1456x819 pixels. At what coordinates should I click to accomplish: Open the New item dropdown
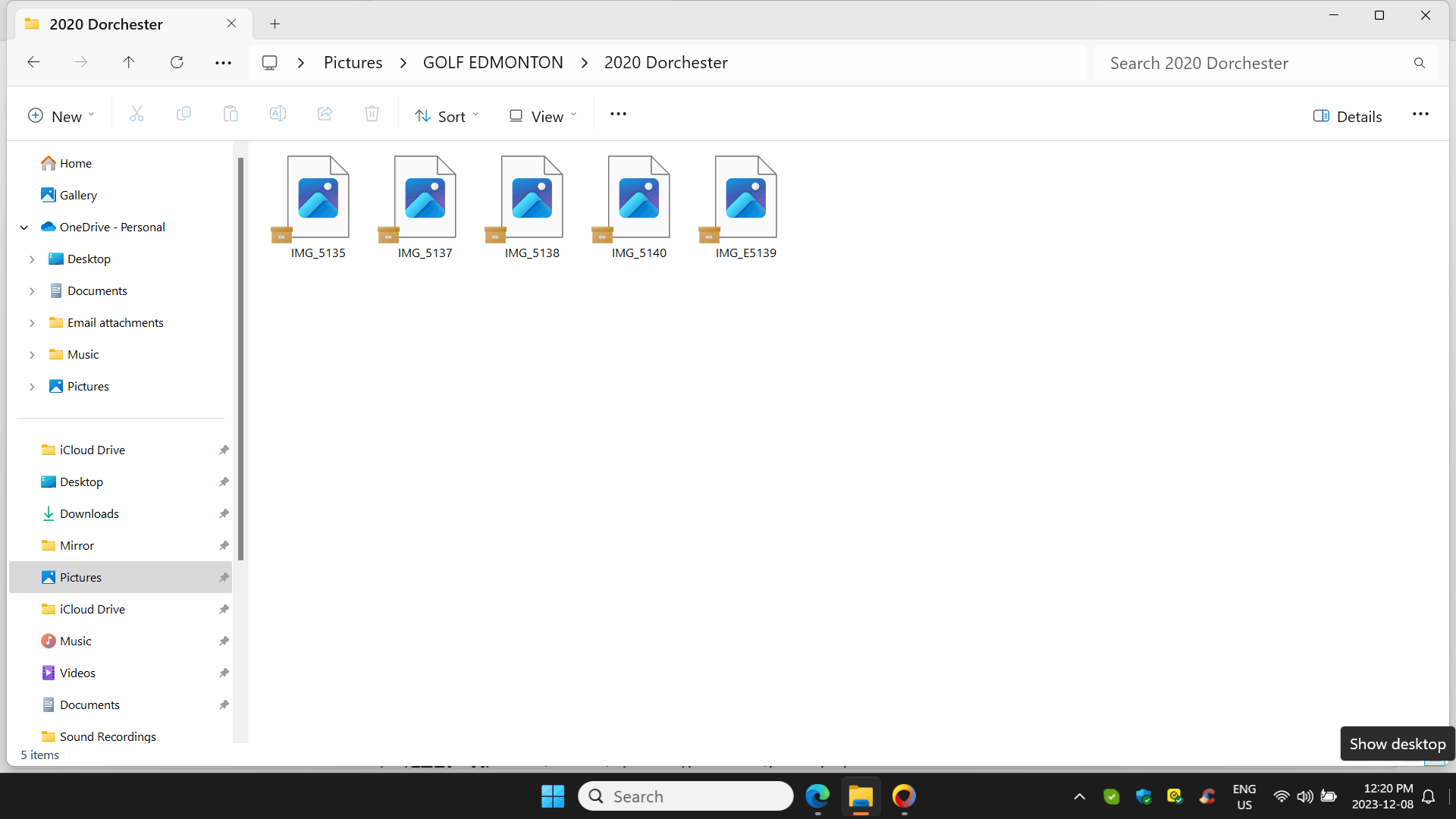pos(61,116)
